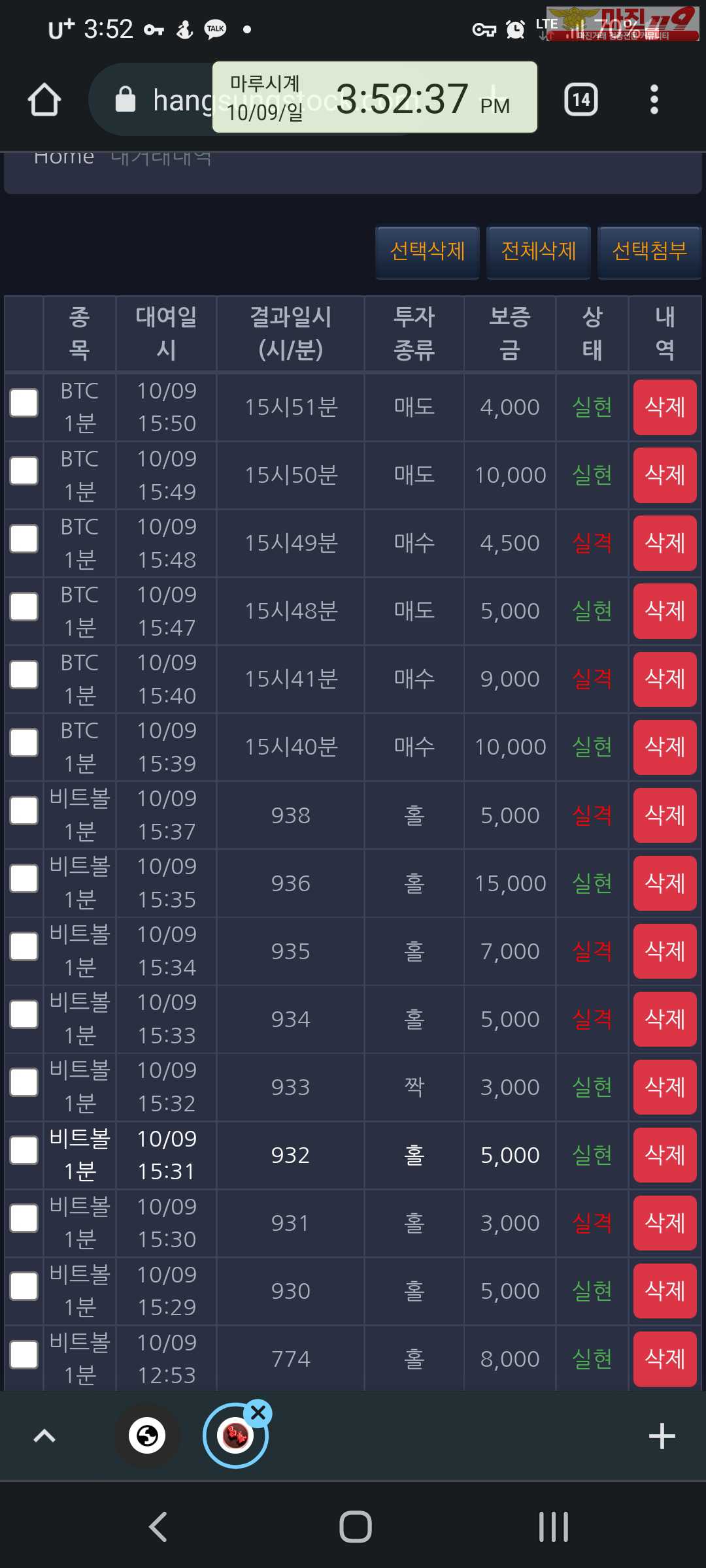706x1568 pixels.
Task: Open the Home breadcrumb link
Action: click(x=64, y=158)
